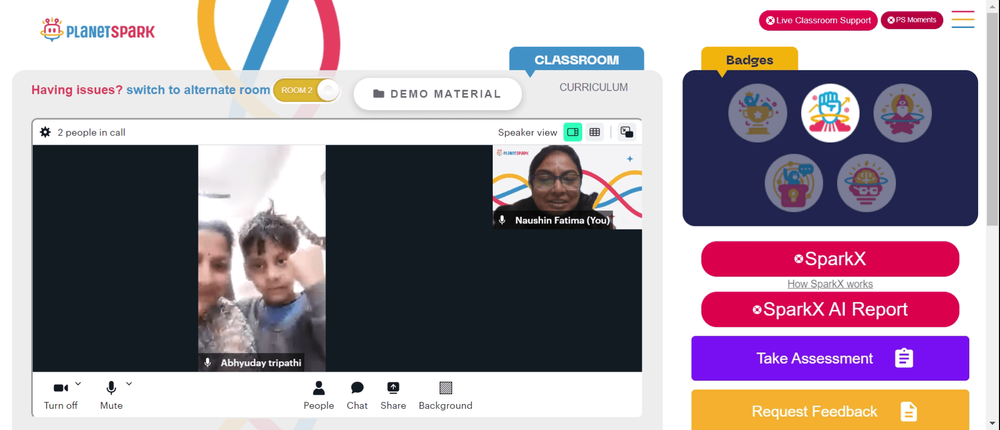Switch to speaker view layout icon

click(573, 132)
